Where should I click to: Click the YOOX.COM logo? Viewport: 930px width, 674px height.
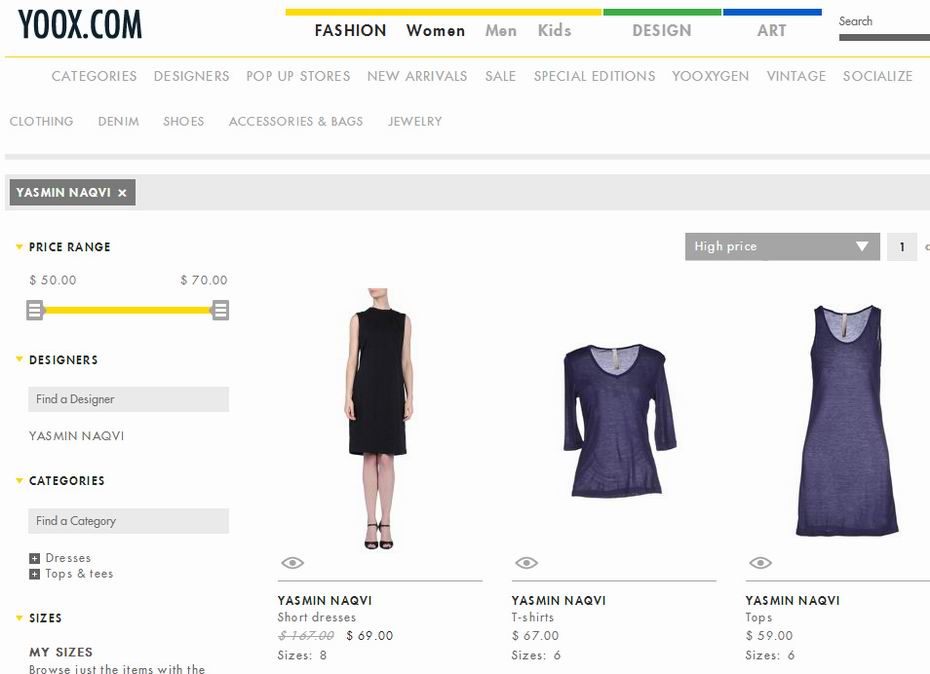click(x=80, y=25)
